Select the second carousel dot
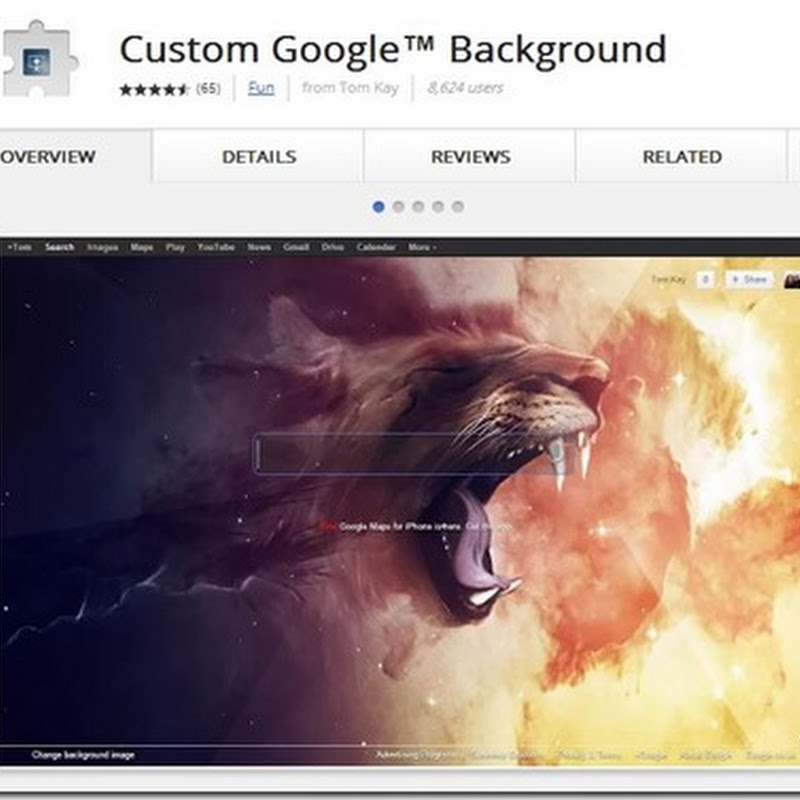800x800 pixels. coord(398,207)
